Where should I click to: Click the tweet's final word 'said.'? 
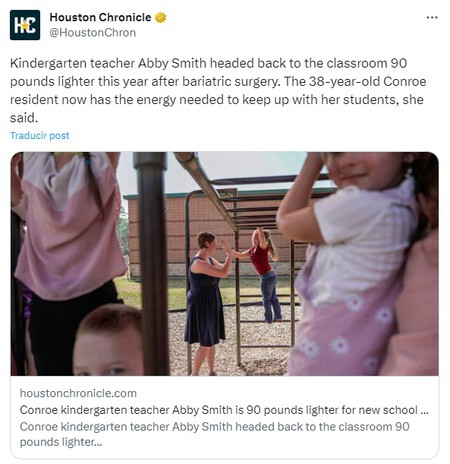click(x=24, y=118)
